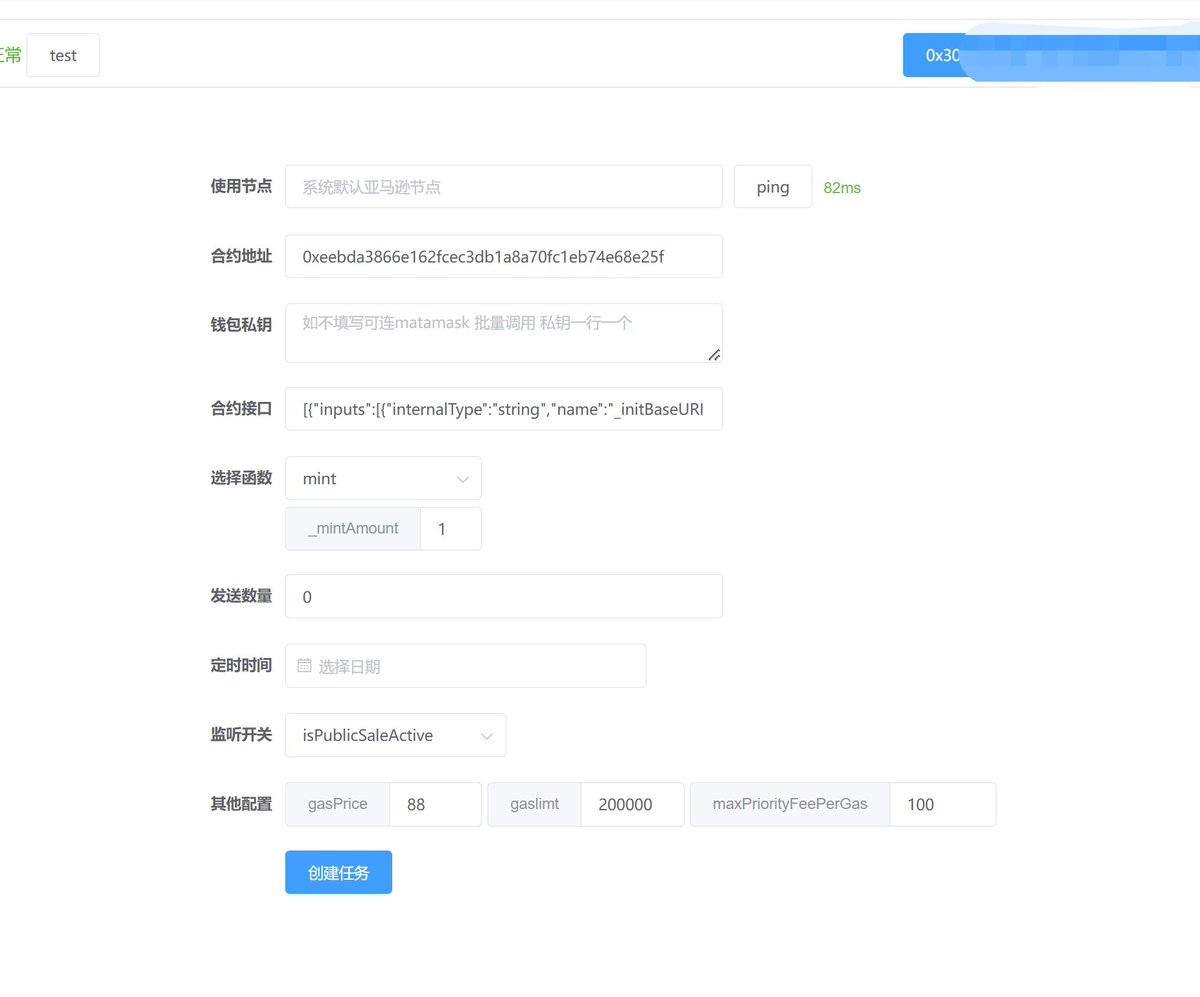Viewport: 1200px width, 997px height.
Task: Open the 选择日期 date picker field
Action: [466, 666]
